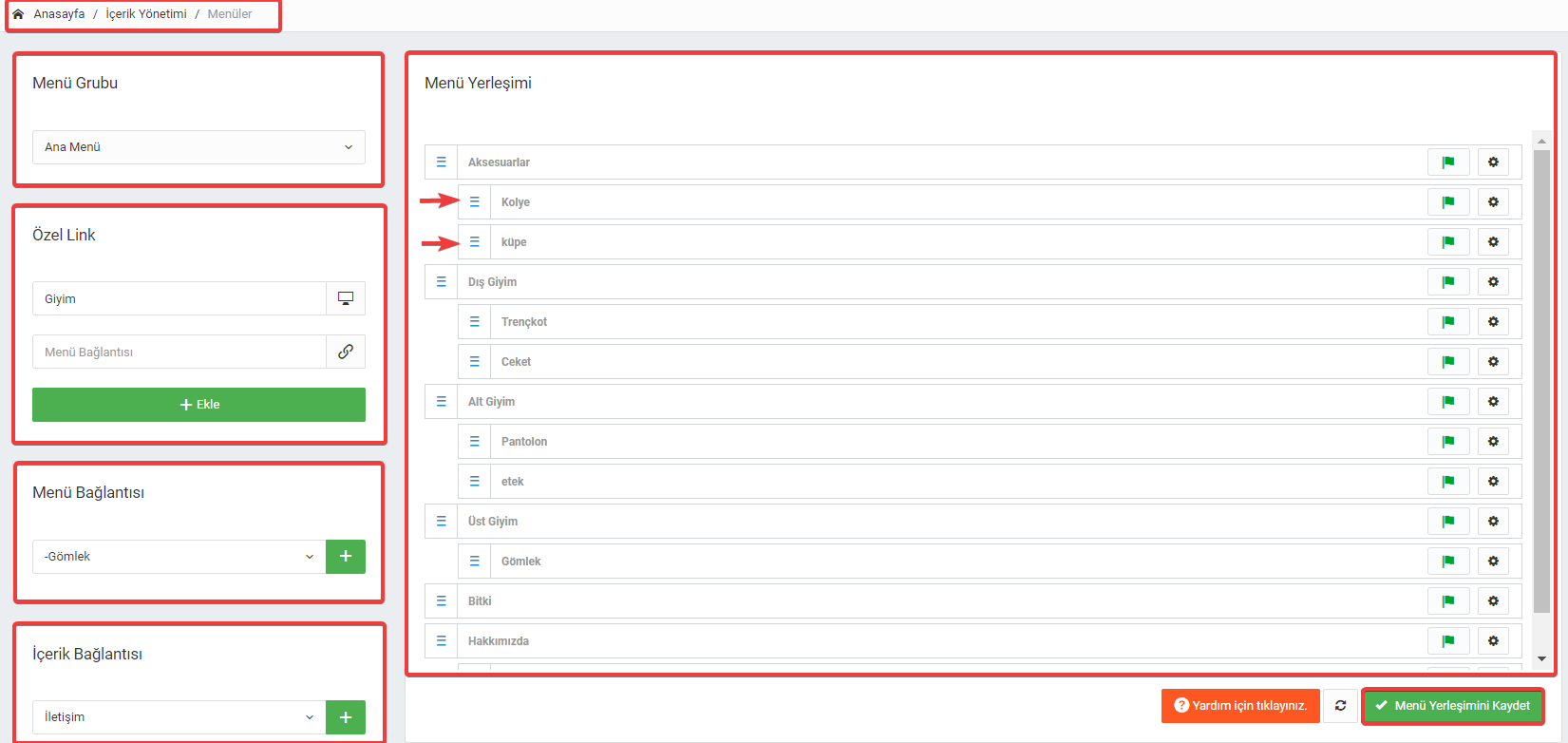Toggle green flag status for Aksesuarlar
Viewport: 1568px width, 743px height.
pyautogui.click(x=1448, y=162)
